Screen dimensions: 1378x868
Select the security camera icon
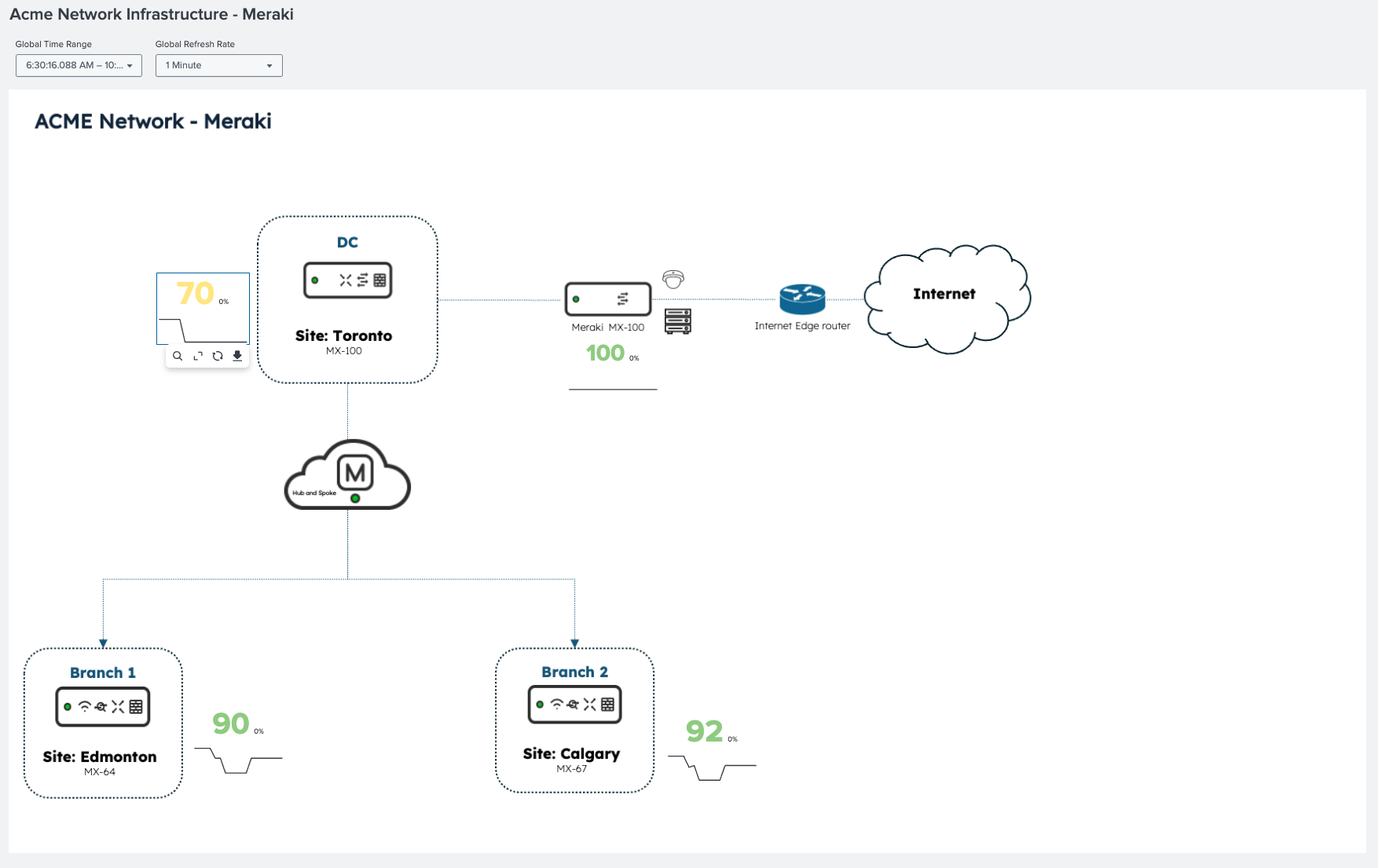pos(673,279)
